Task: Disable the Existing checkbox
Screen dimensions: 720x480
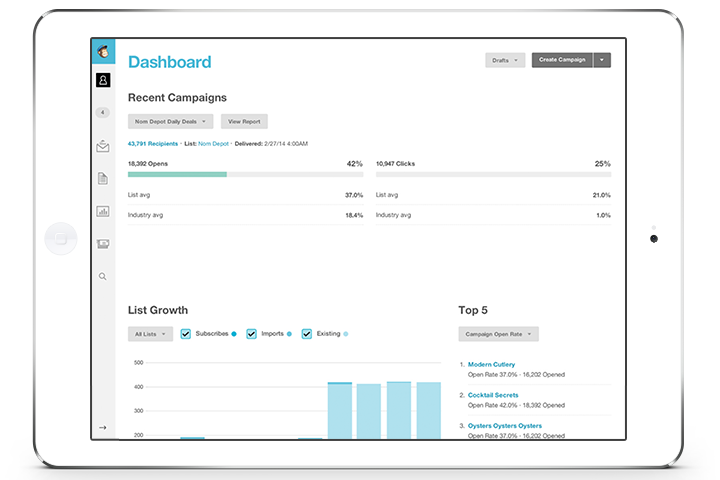Action: click(x=307, y=334)
